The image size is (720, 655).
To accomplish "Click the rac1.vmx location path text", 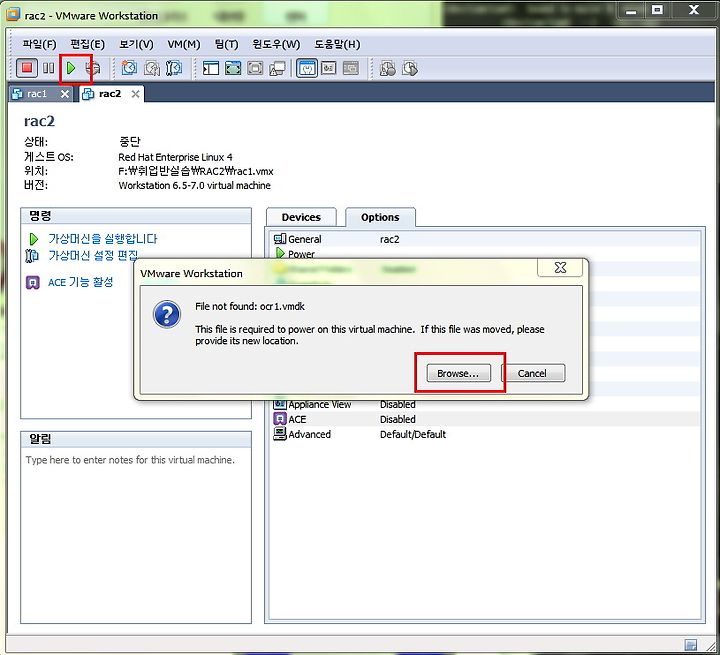I will click(x=196, y=171).
